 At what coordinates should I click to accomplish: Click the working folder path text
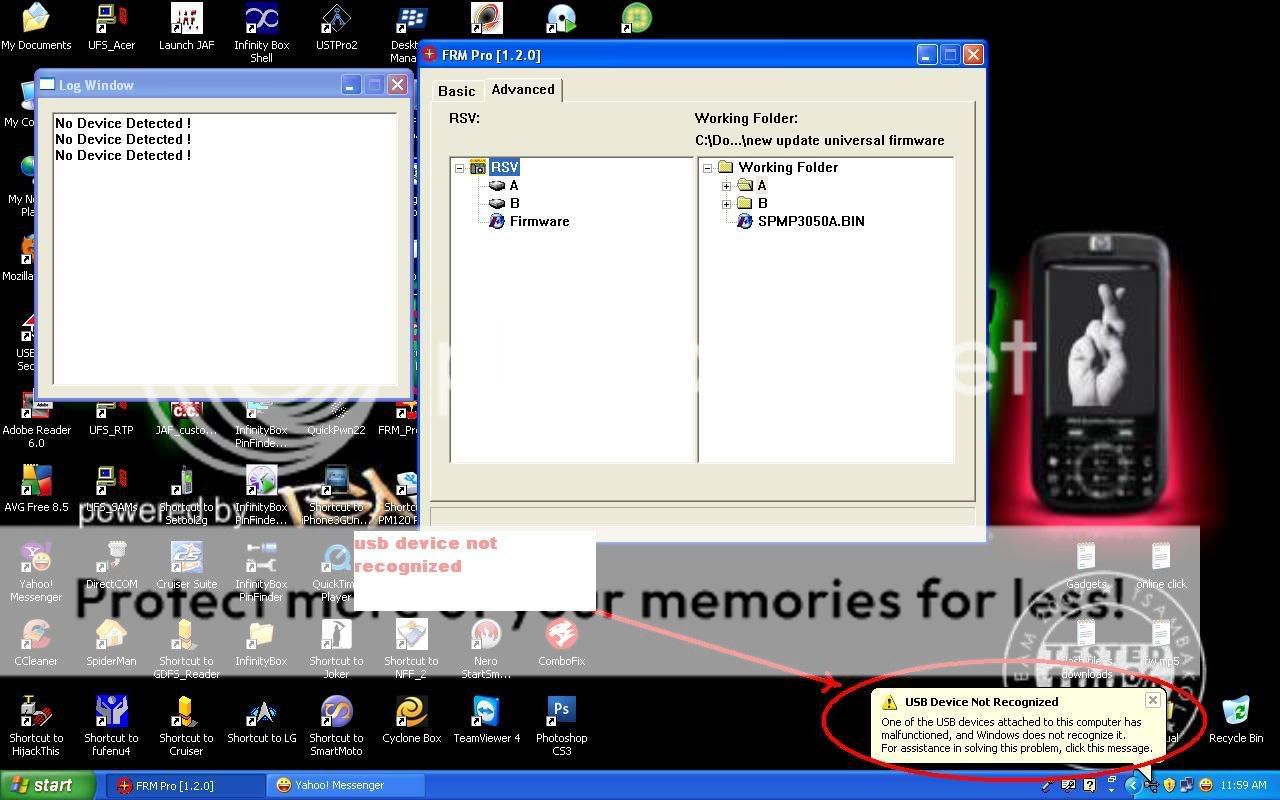820,140
